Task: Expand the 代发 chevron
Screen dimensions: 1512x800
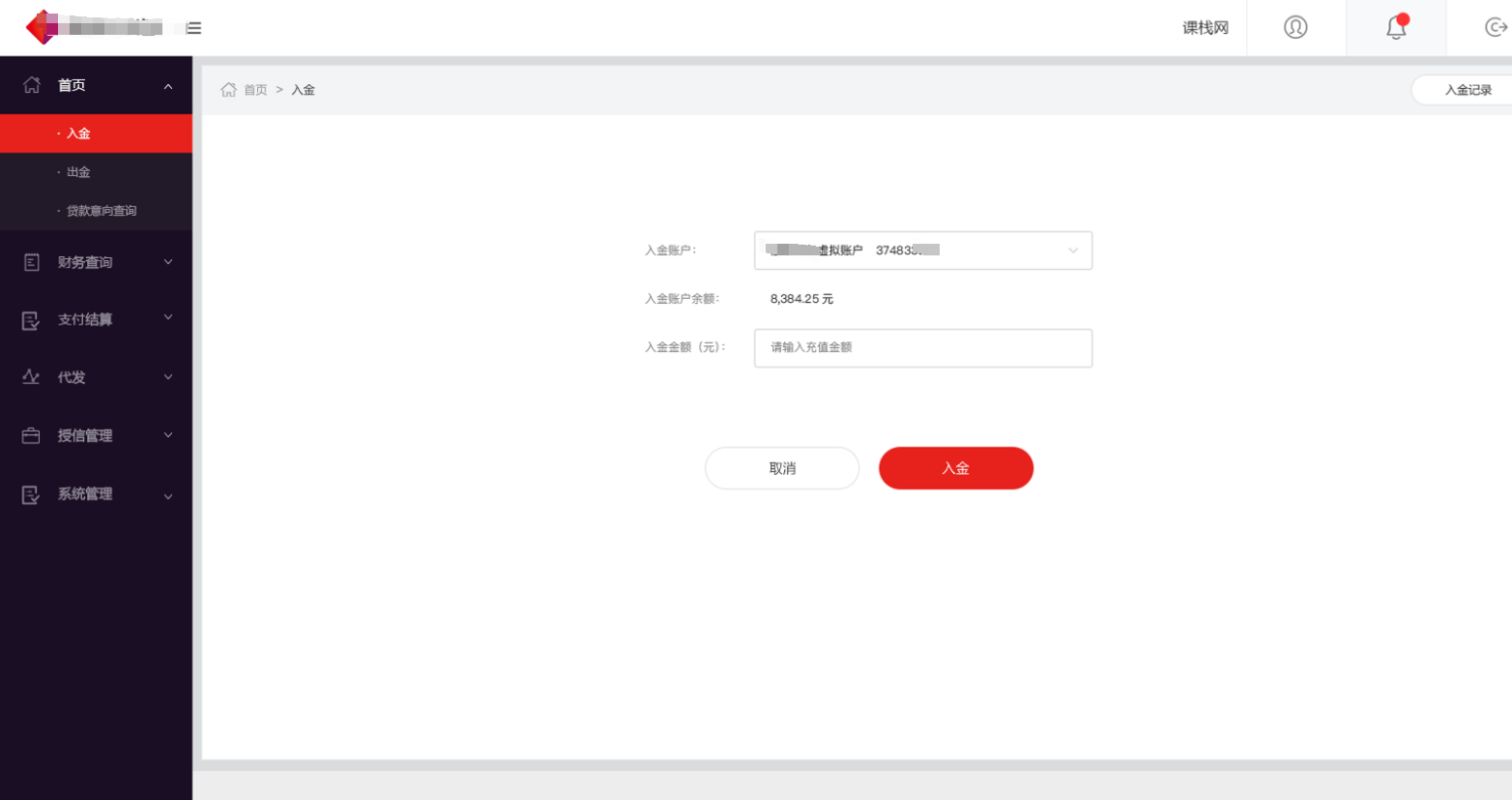Action: [x=168, y=377]
